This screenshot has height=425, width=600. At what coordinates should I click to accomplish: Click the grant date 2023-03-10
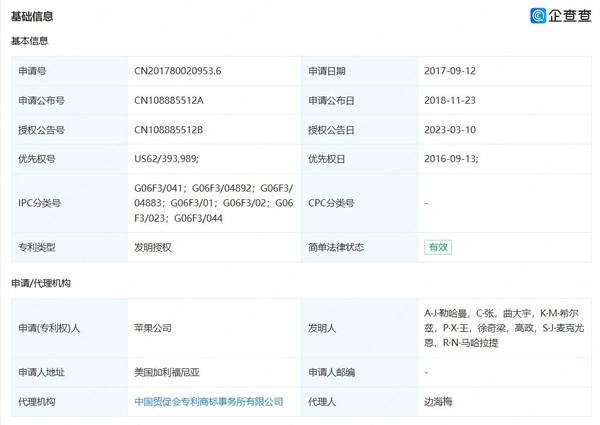pyautogui.click(x=450, y=130)
